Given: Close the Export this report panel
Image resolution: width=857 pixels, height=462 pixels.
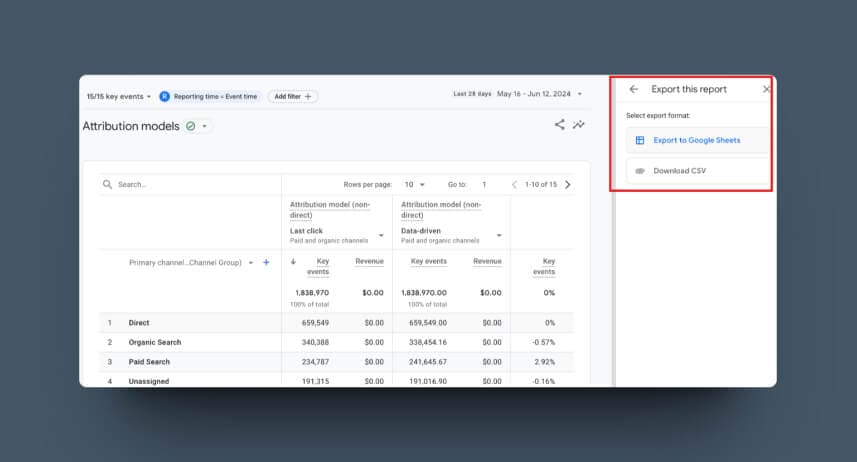Looking at the screenshot, I should point(766,89).
